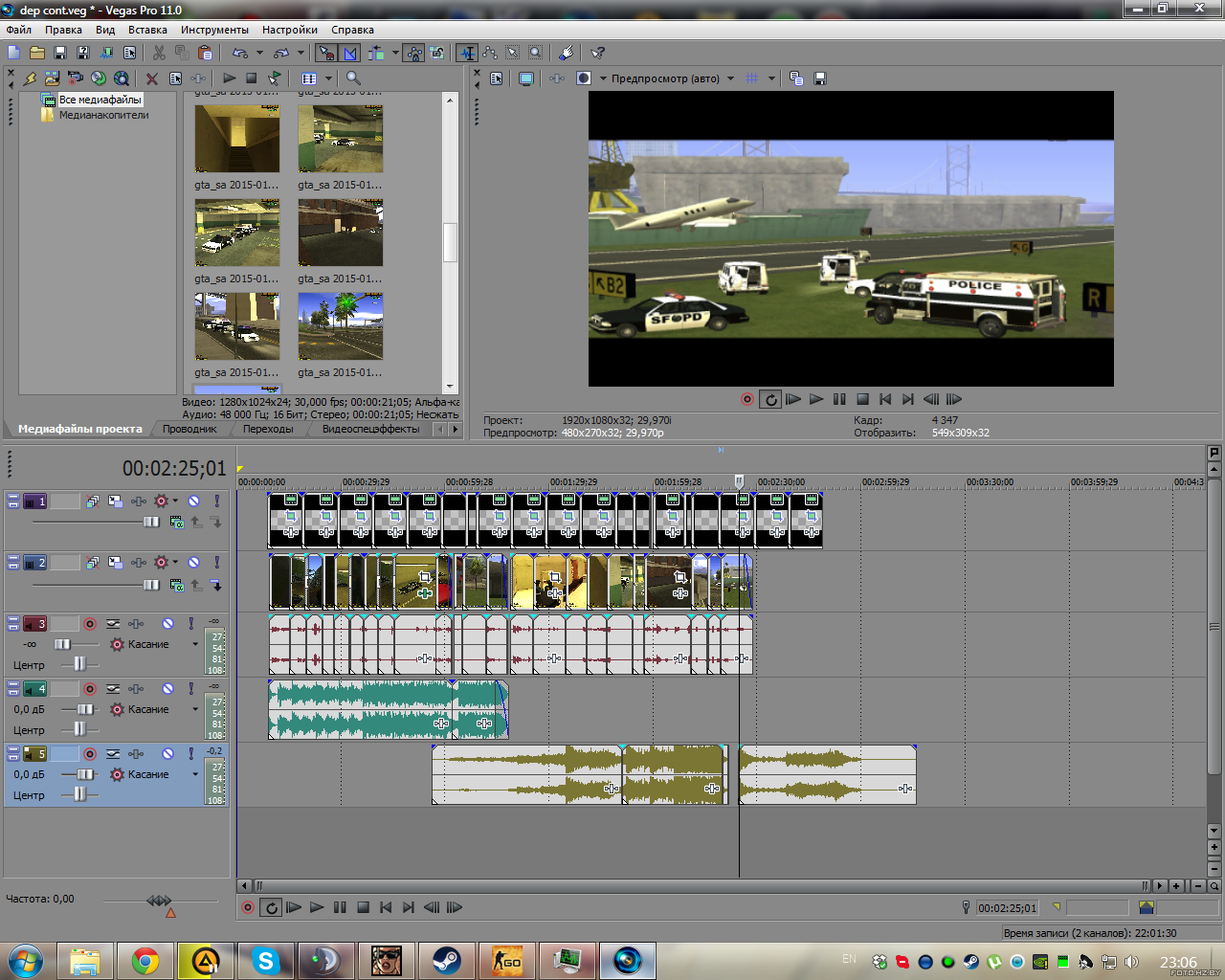
Task: Click Play in the timeline transport bar
Action: [x=317, y=907]
